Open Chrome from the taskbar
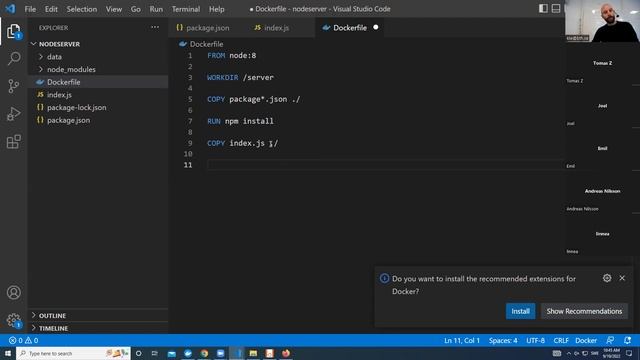Viewport: 640px width, 360px height. [x=204, y=353]
